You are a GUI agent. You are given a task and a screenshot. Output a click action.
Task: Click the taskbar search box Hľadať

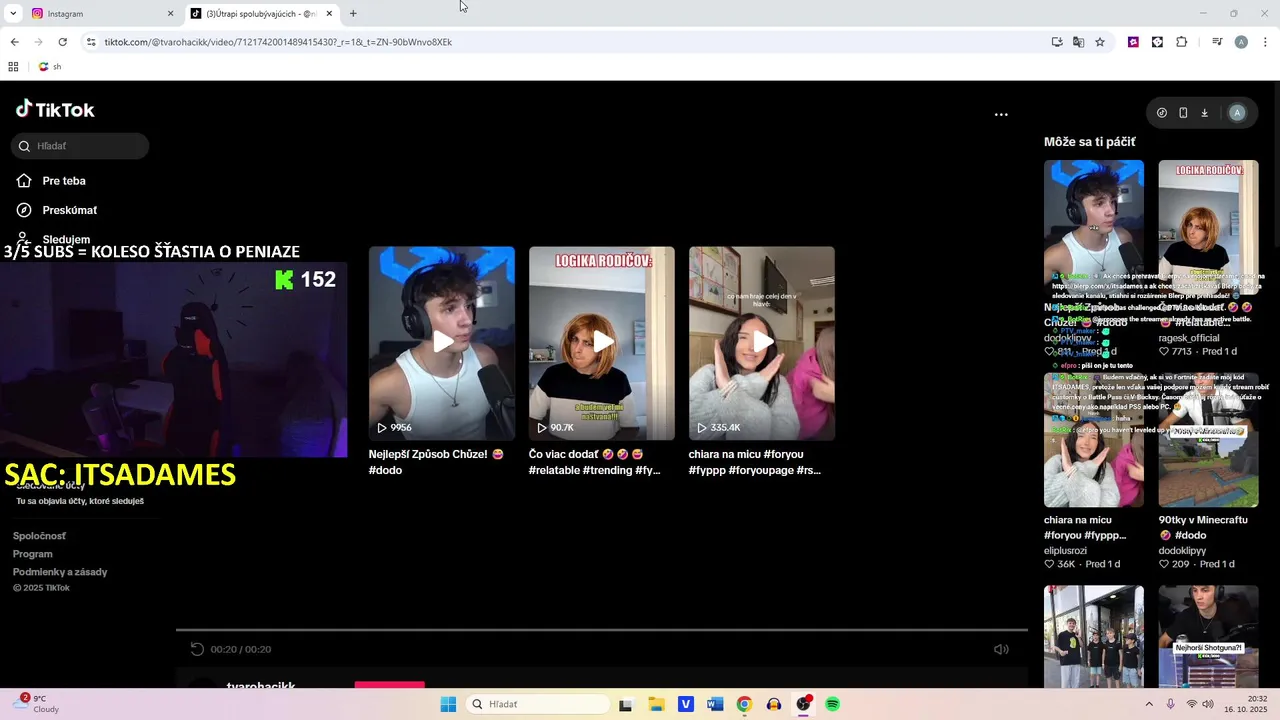click(537, 704)
